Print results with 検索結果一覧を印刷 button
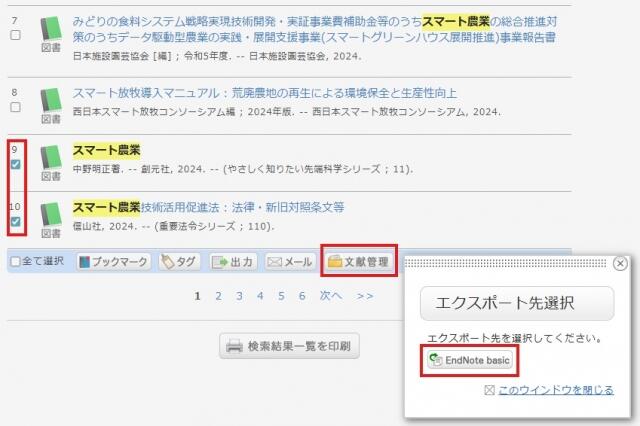Viewport: 640px width, 426px height. [289, 346]
